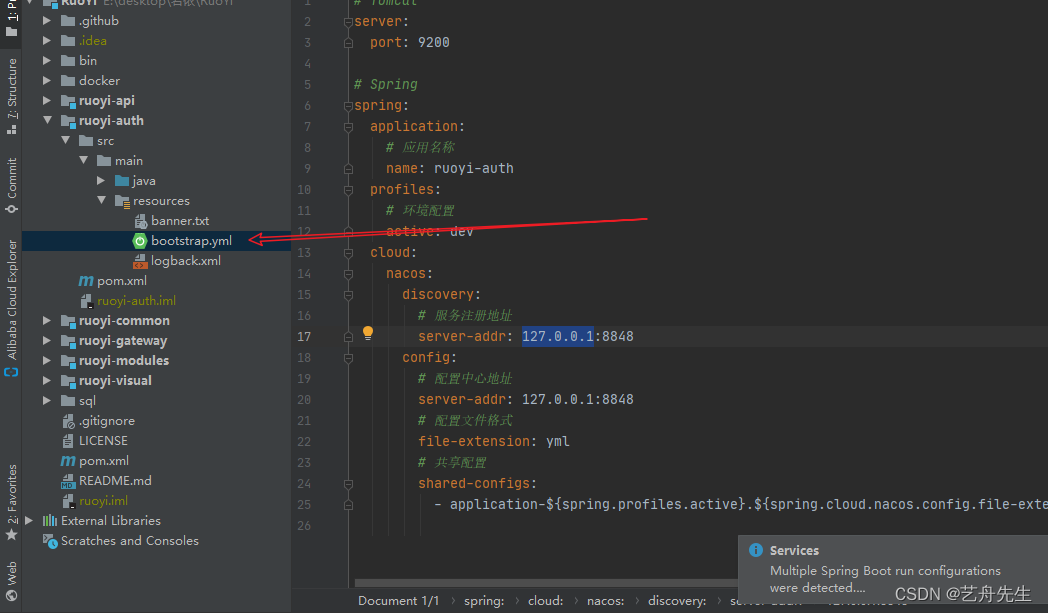Image resolution: width=1048 pixels, height=613 pixels.
Task: Click the yellow lightbulb intention icon
Action: click(x=367, y=333)
